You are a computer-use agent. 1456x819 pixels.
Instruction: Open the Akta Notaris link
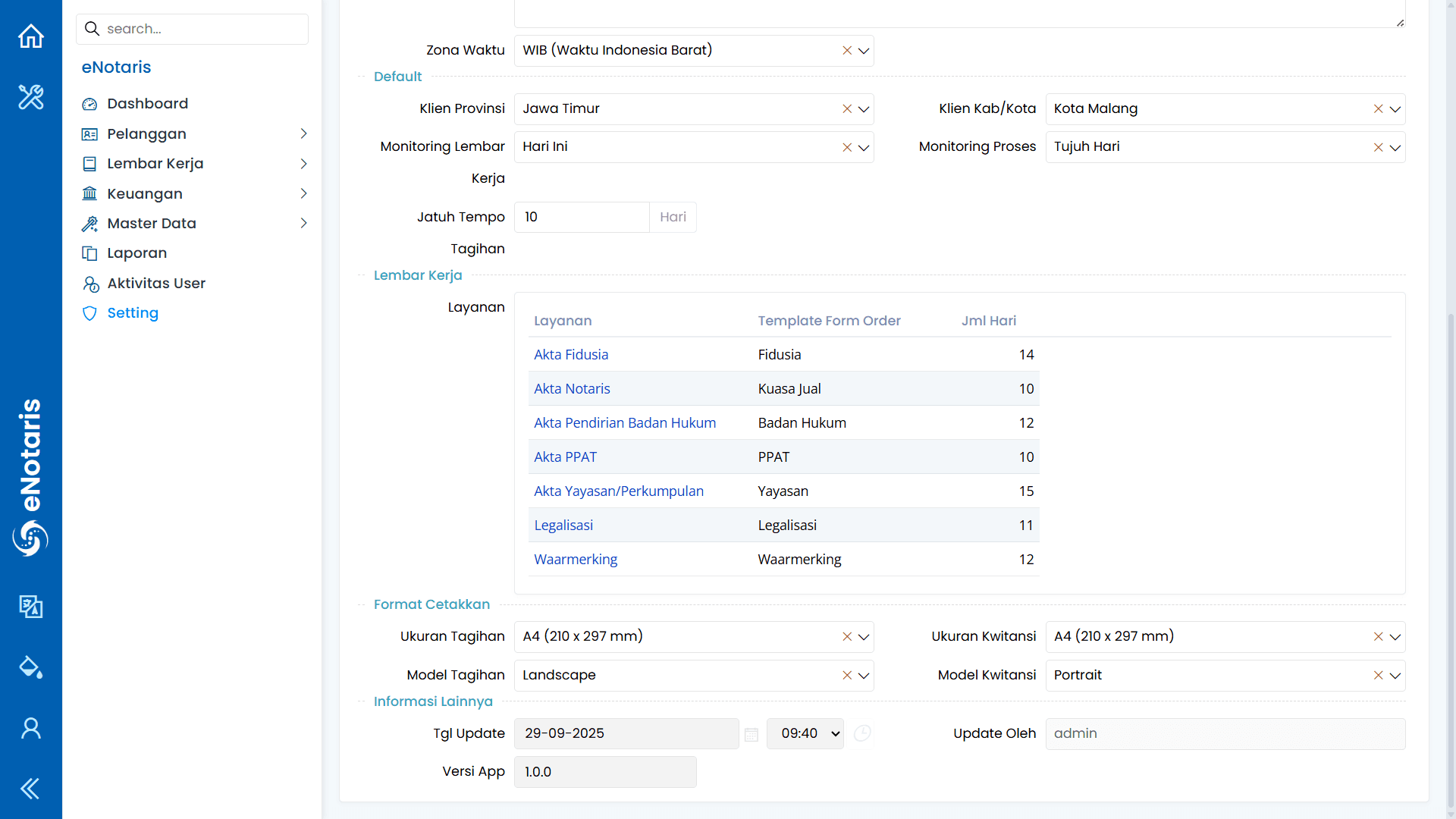coord(572,388)
